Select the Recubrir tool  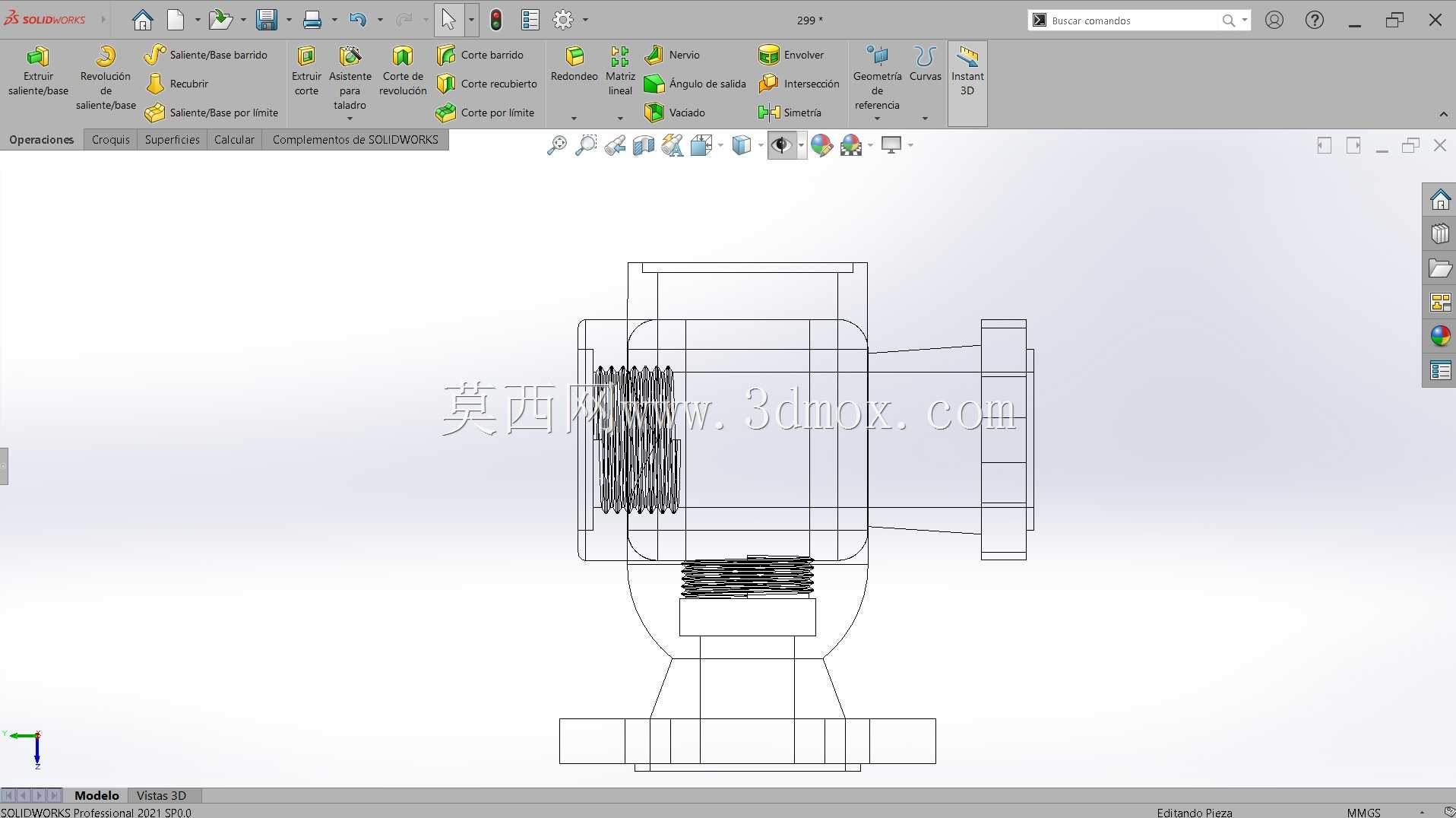(x=177, y=84)
